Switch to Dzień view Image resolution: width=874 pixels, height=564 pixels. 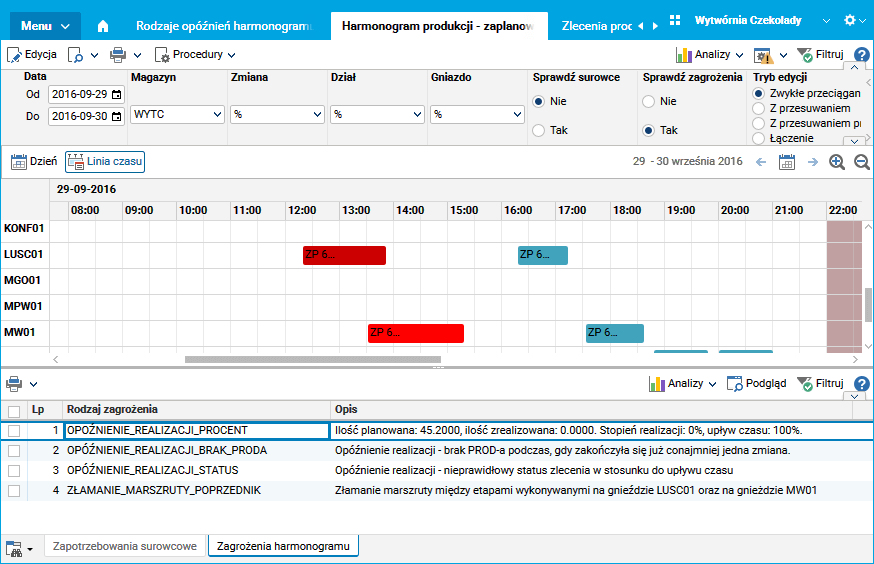[34, 162]
